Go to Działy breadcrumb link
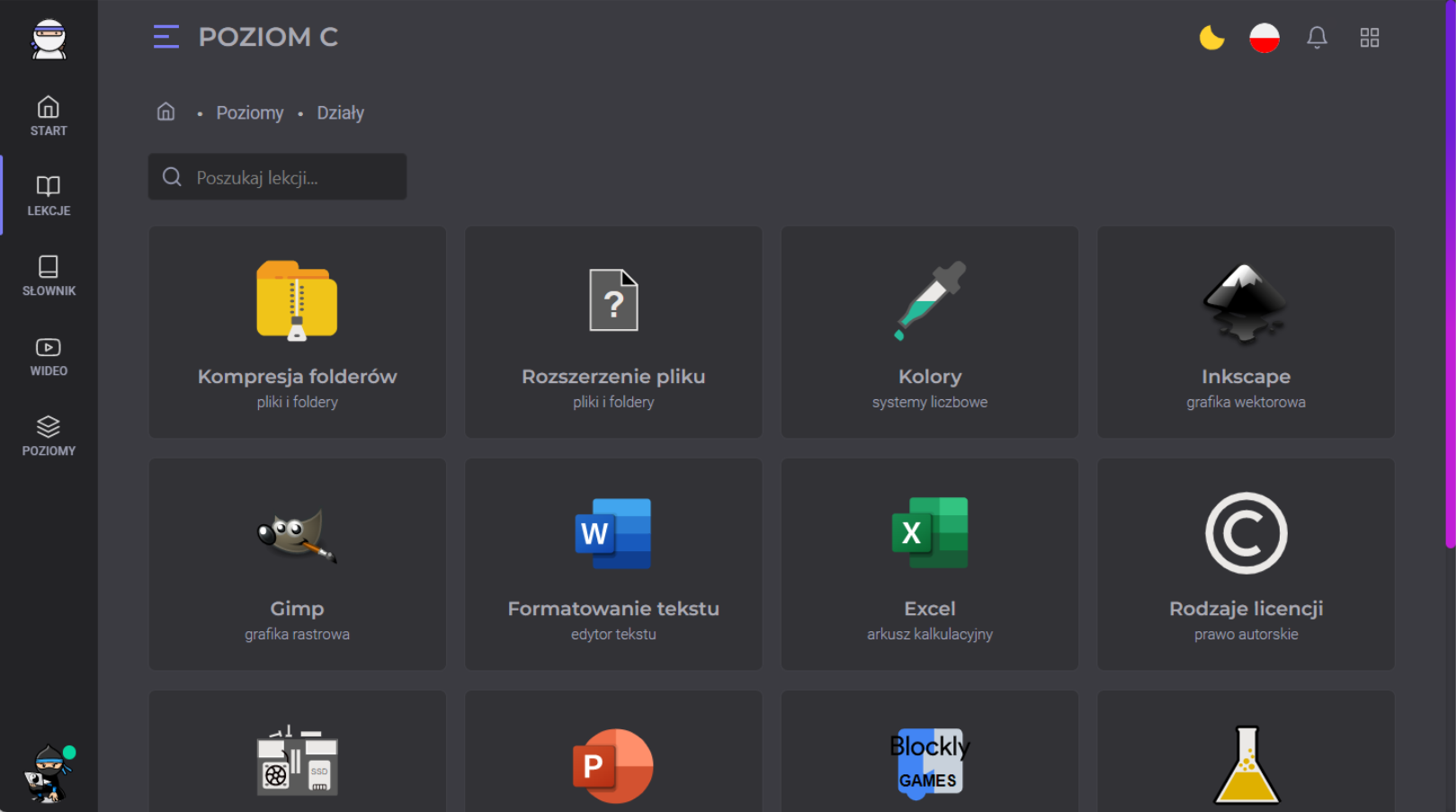The width and height of the screenshot is (1456, 812). pos(340,112)
